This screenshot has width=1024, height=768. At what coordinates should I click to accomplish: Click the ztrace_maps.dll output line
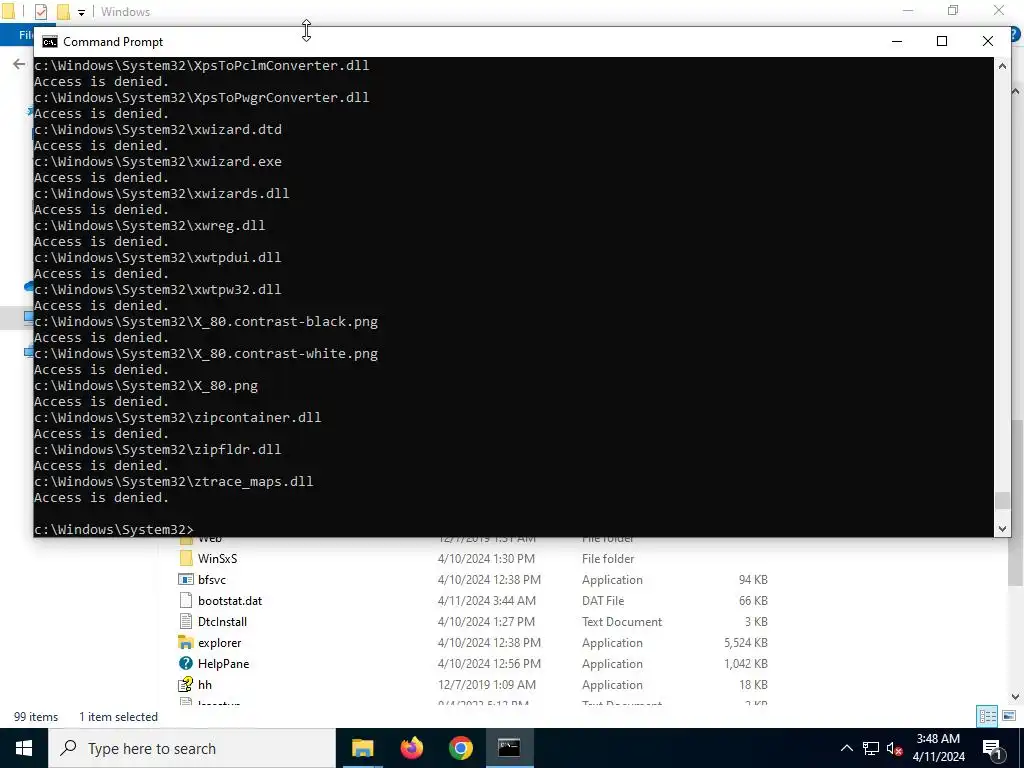point(174,481)
